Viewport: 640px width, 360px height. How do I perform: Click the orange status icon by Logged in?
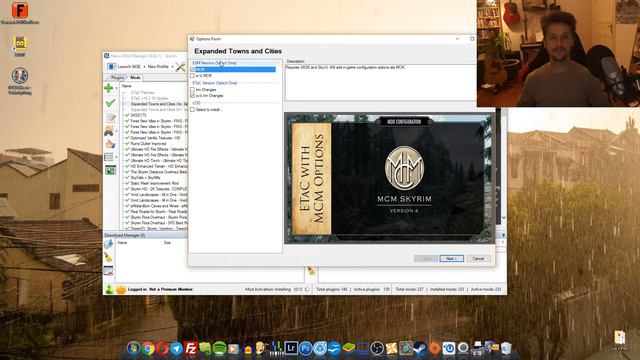pyautogui.click(x=121, y=289)
